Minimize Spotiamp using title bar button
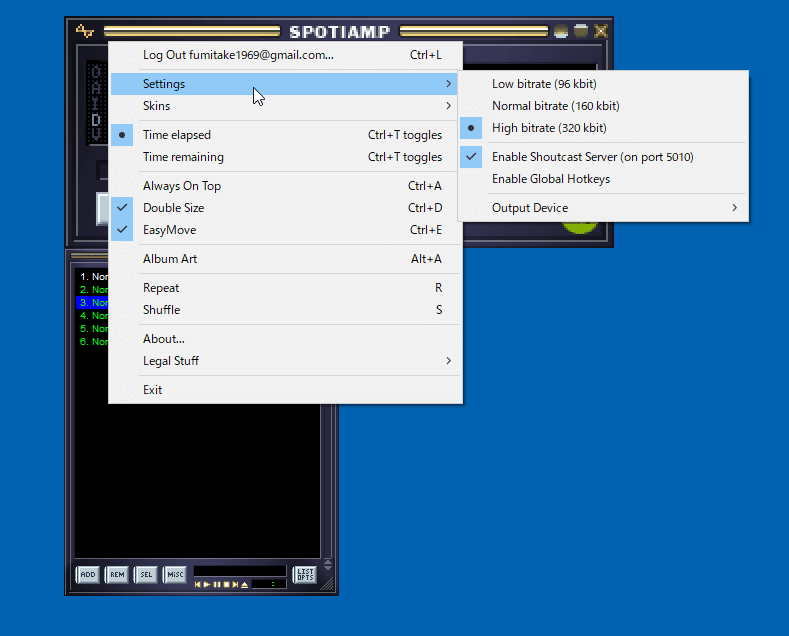This screenshot has width=789, height=636. tap(561, 31)
